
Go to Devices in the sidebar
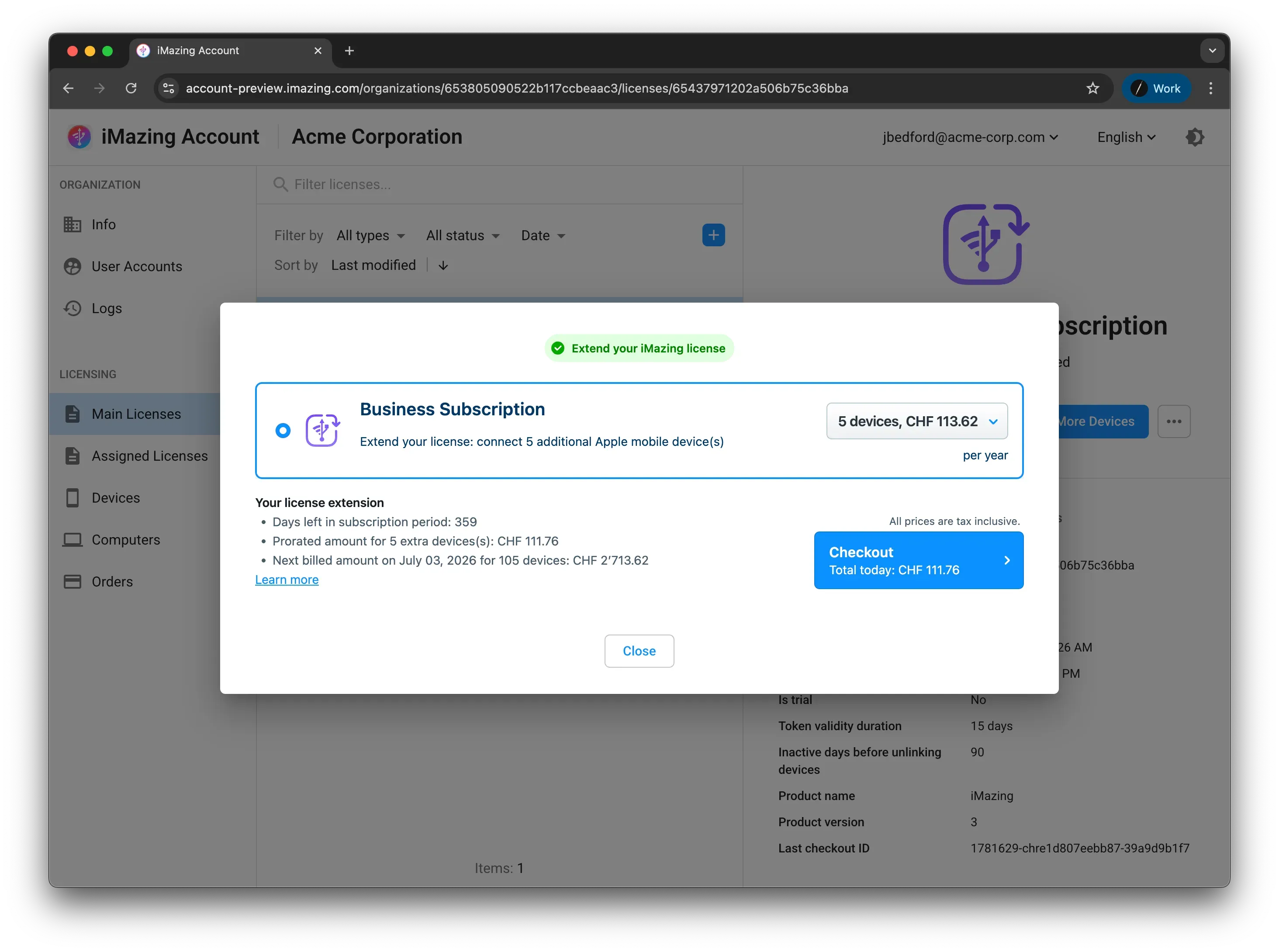coord(115,498)
